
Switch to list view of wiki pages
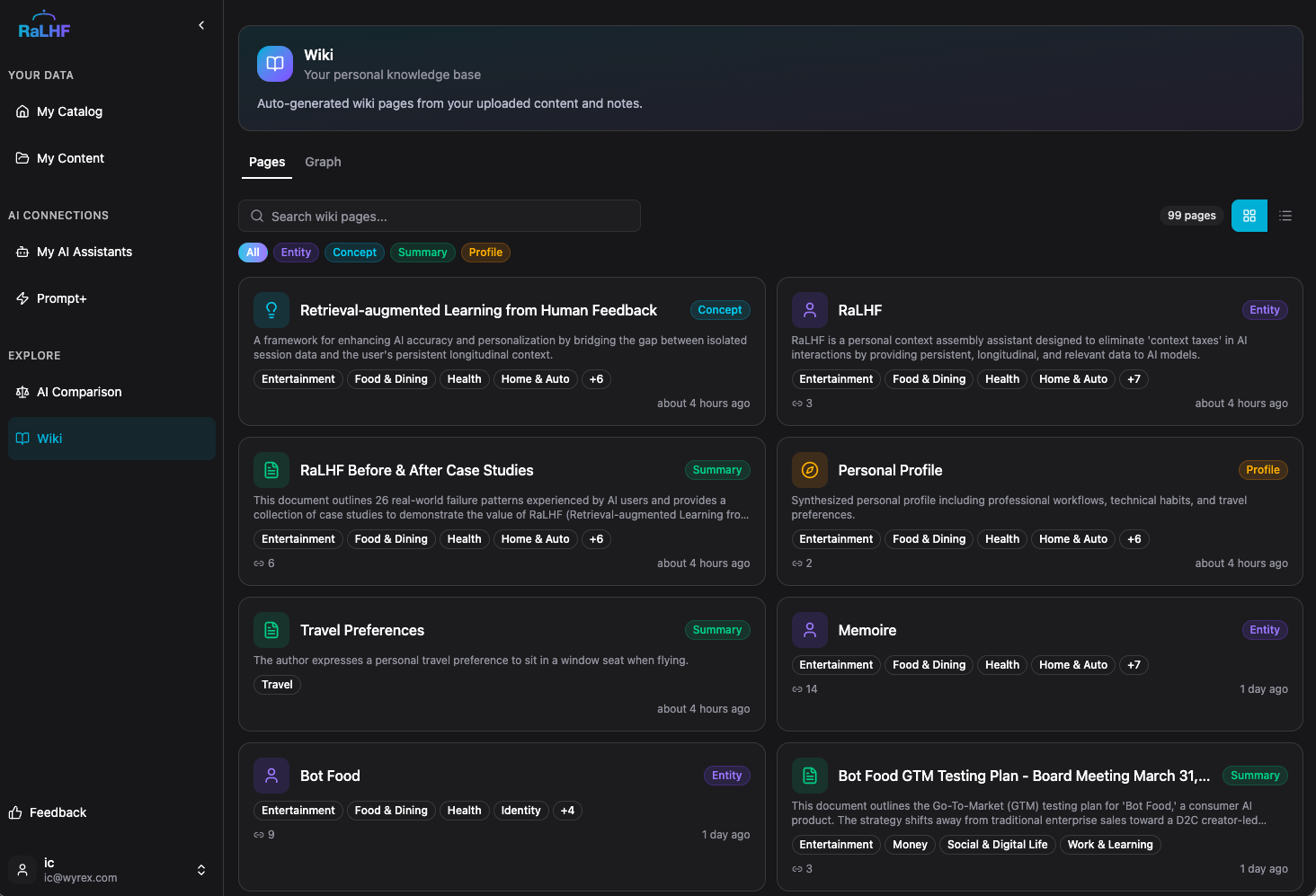(x=1285, y=216)
